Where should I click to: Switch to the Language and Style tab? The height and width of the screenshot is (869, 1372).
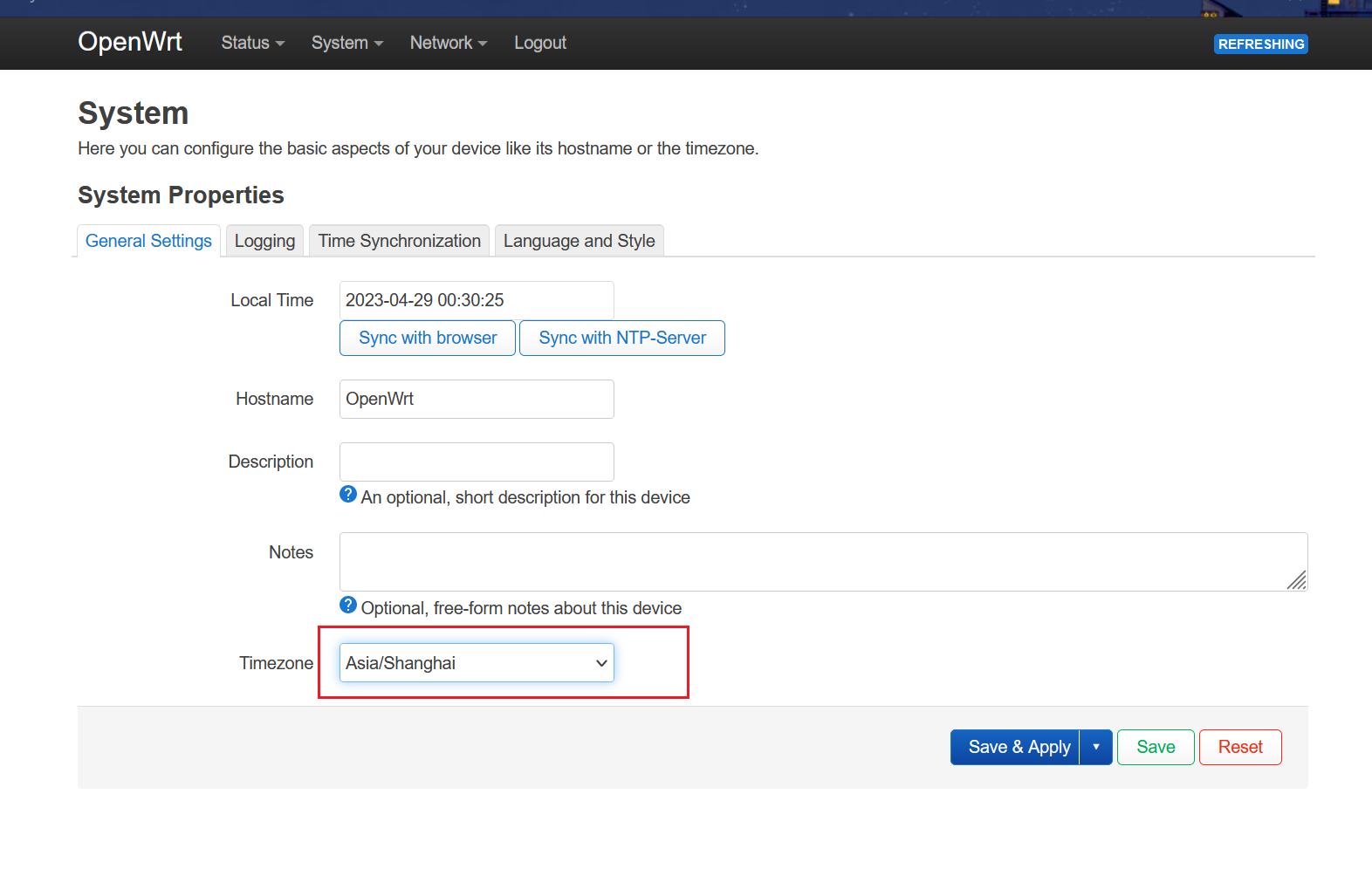(580, 241)
